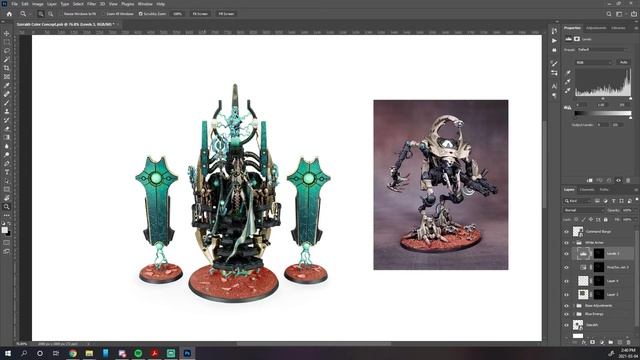Hide the Command Barge layer
640x360 pixels.
tap(566, 231)
